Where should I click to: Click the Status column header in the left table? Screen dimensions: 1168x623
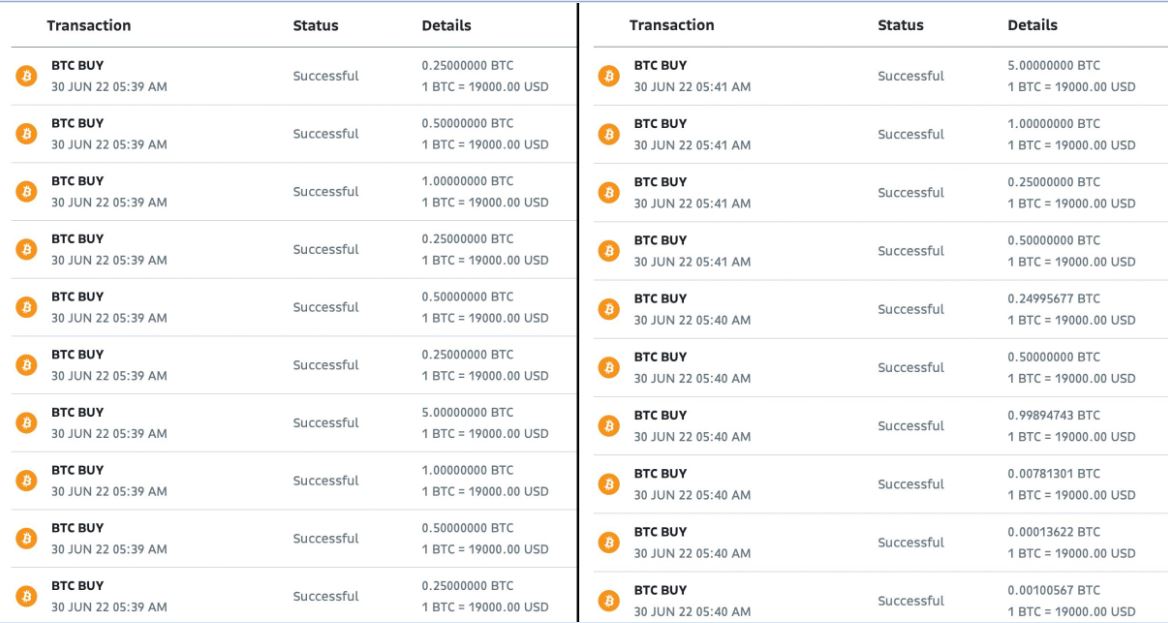point(315,25)
